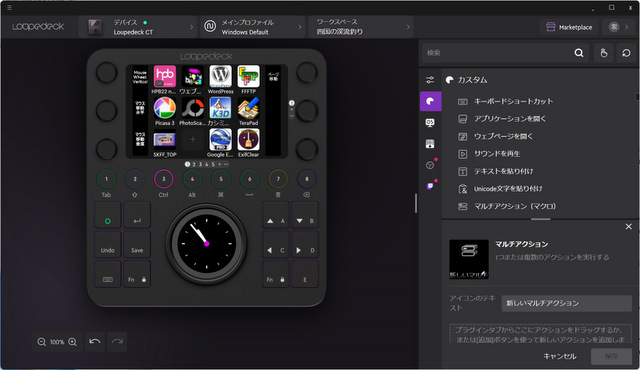Click the redo arrow button
This screenshot has height=370, width=640.
tap(117, 342)
